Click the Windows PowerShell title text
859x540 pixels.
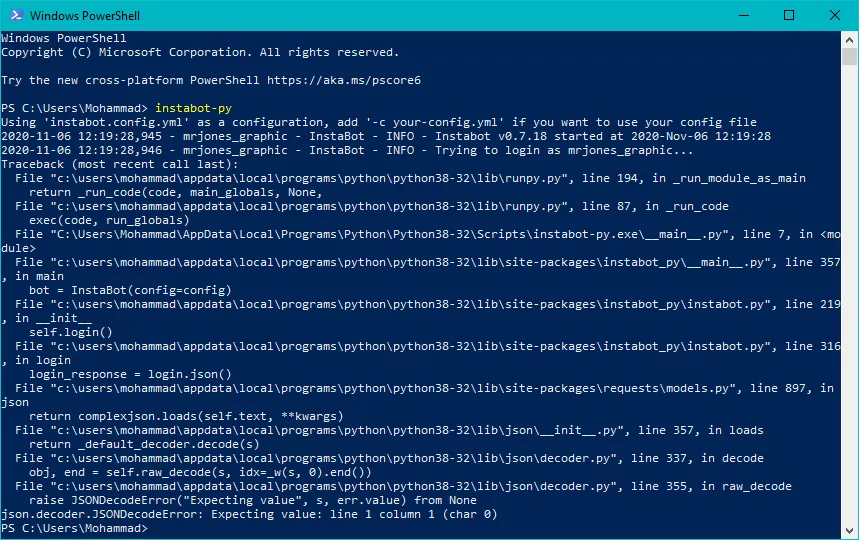[85, 16]
